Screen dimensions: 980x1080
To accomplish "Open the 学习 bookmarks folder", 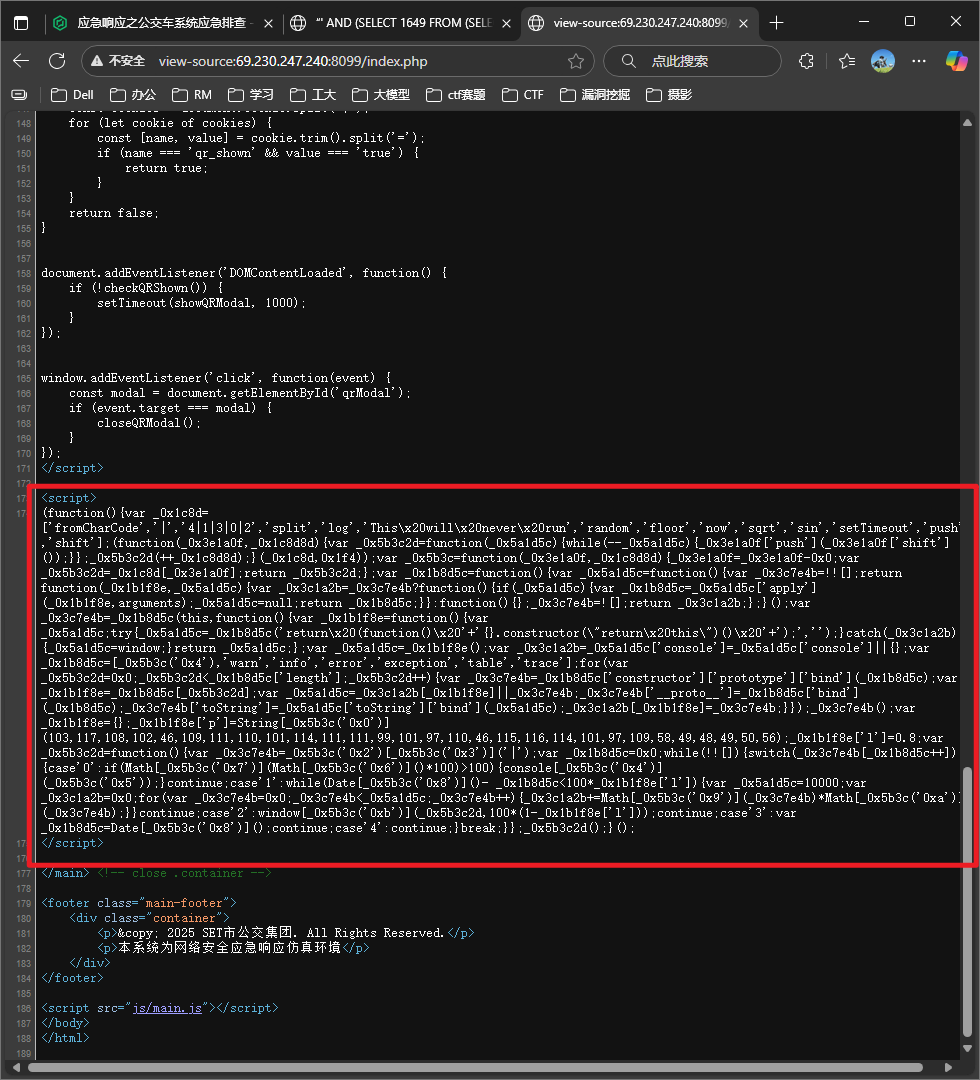I will (251, 94).
